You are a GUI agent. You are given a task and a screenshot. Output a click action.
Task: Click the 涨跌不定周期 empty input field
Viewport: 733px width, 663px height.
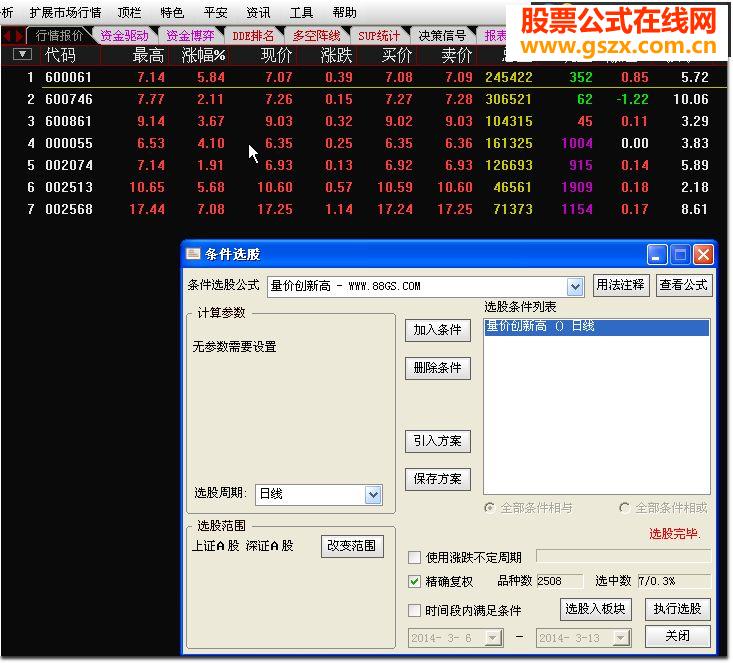click(623, 556)
